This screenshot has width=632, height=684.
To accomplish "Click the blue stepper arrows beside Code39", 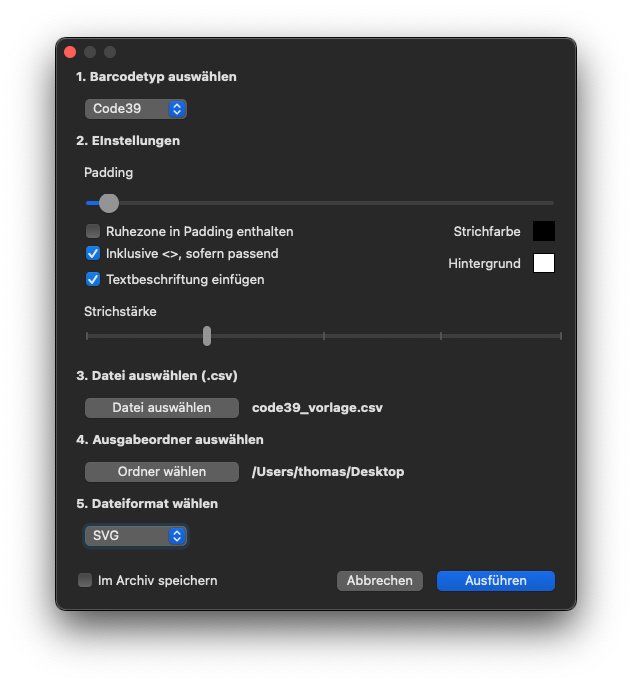I will (x=177, y=109).
